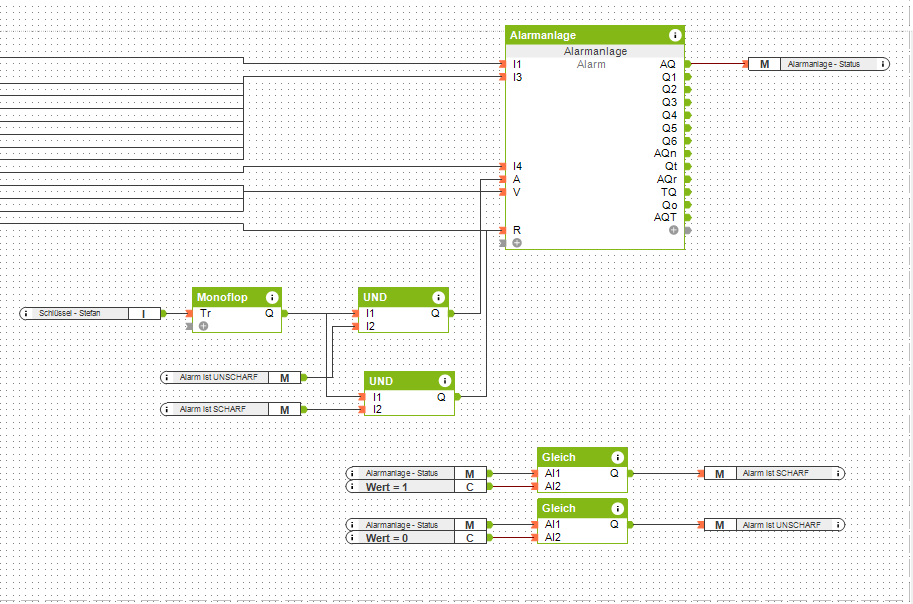Viewport: 913px width, 604px height.
Task: Click the Tr input of Monoflop
Action: tap(189, 313)
